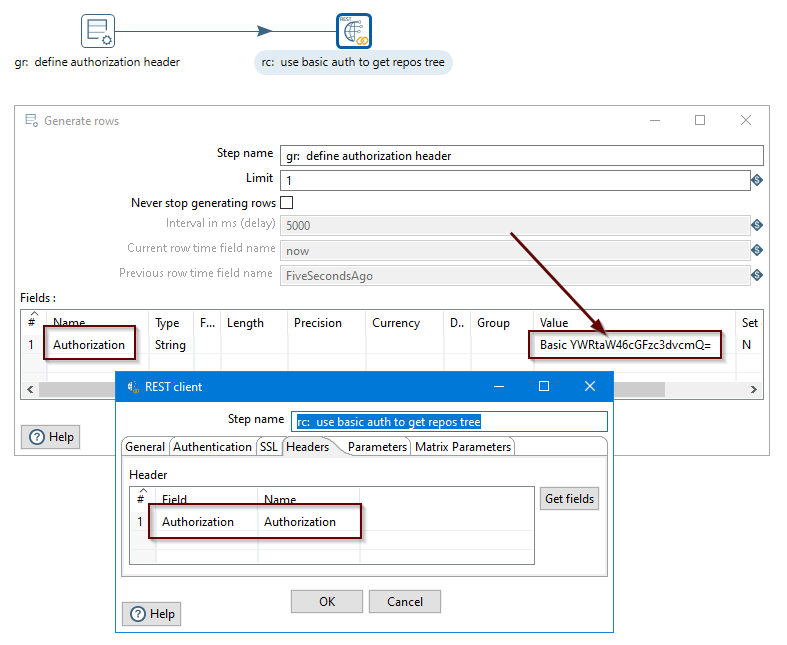Click the Generate rows Step name field
The image size is (787, 645).
click(x=521, y=156)
